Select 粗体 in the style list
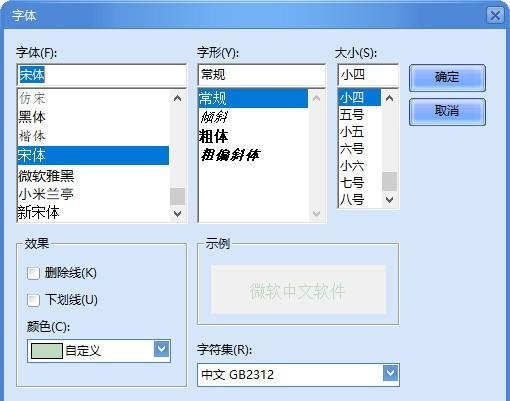 pos(253,136)
